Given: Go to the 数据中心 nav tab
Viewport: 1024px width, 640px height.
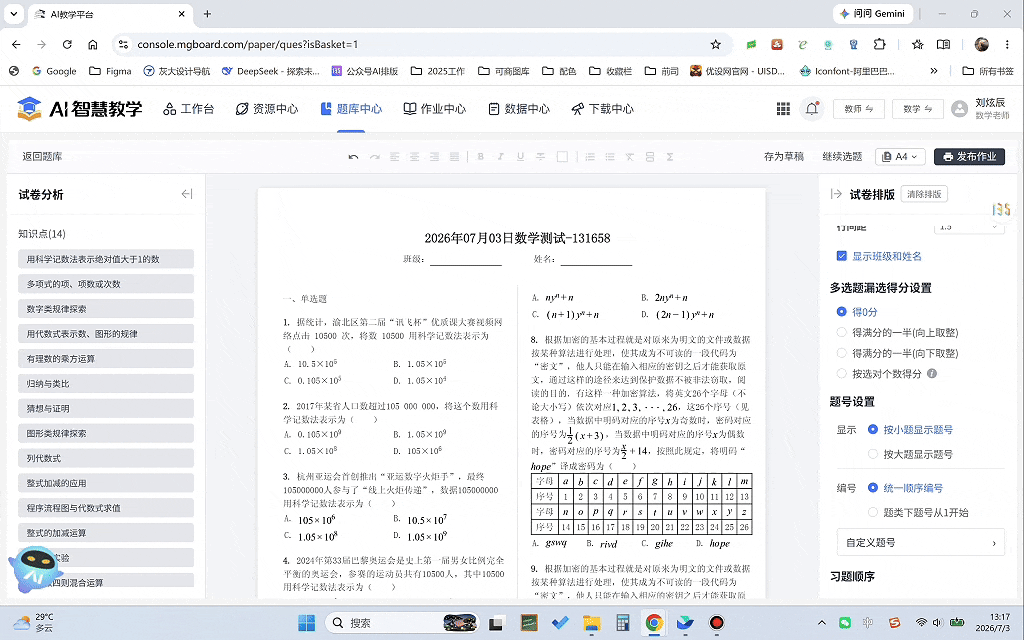Looking at the screenshot, I should (519, 109).
